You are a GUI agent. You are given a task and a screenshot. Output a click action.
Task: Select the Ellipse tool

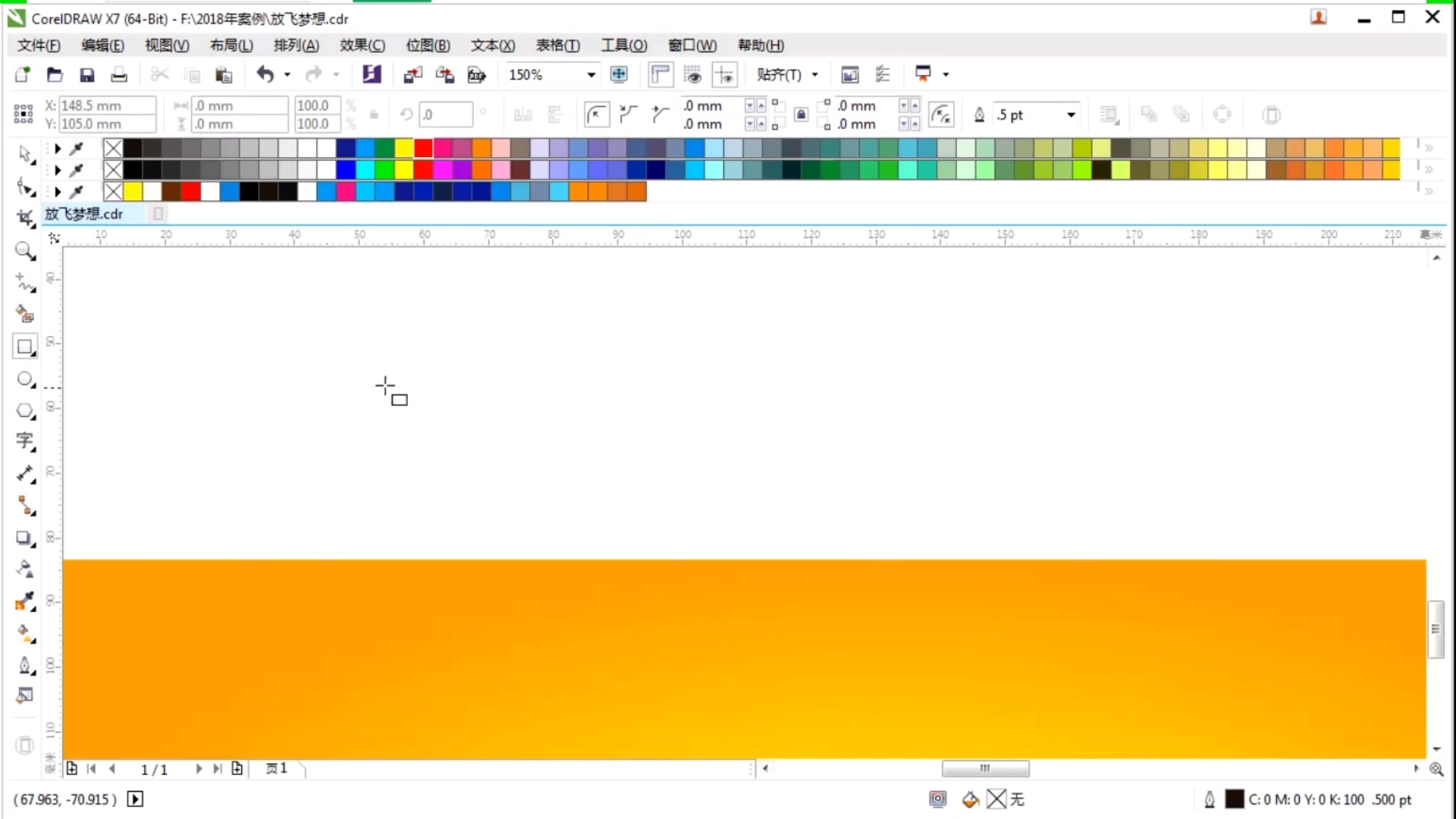24,379
